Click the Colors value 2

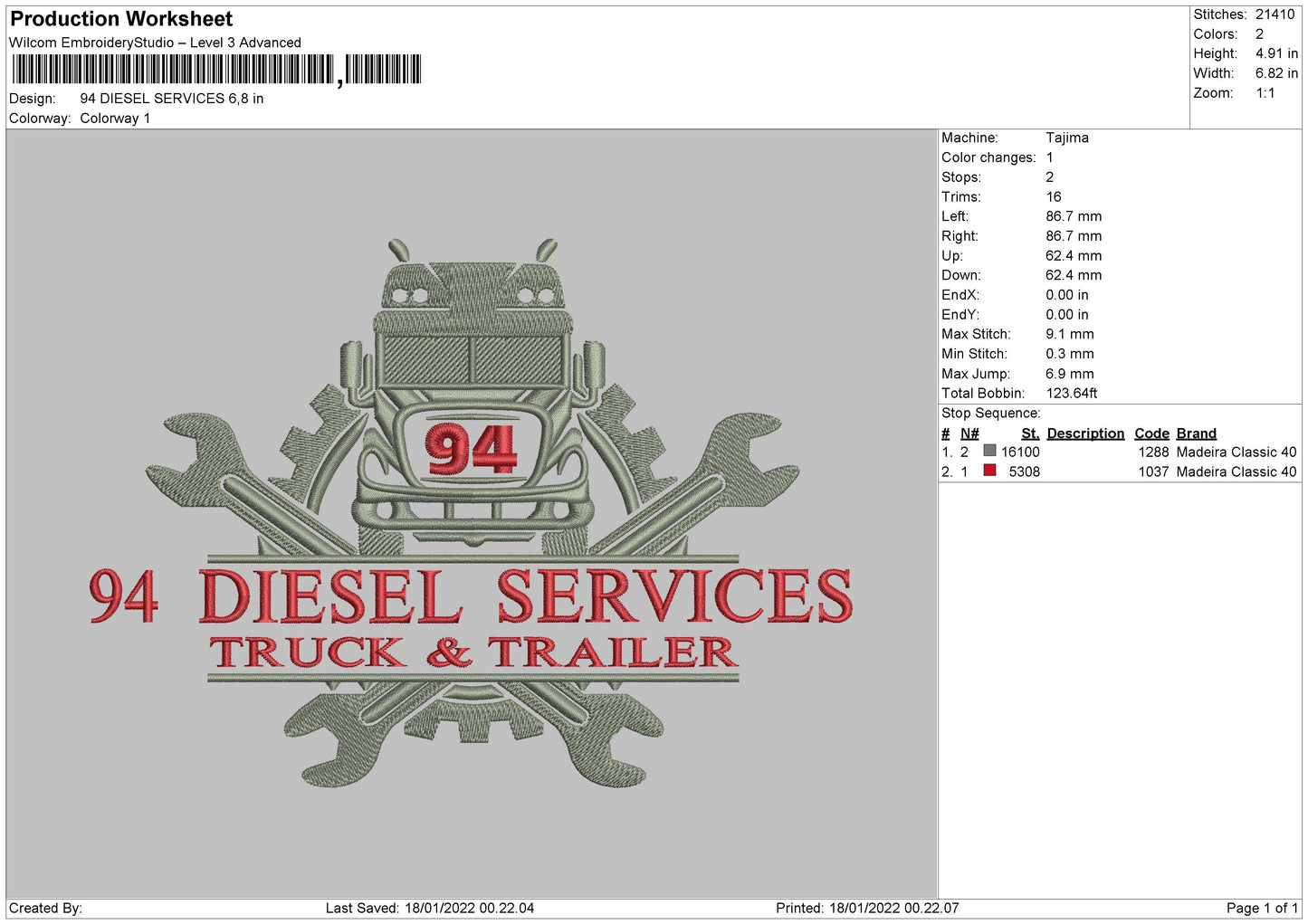1259,34
